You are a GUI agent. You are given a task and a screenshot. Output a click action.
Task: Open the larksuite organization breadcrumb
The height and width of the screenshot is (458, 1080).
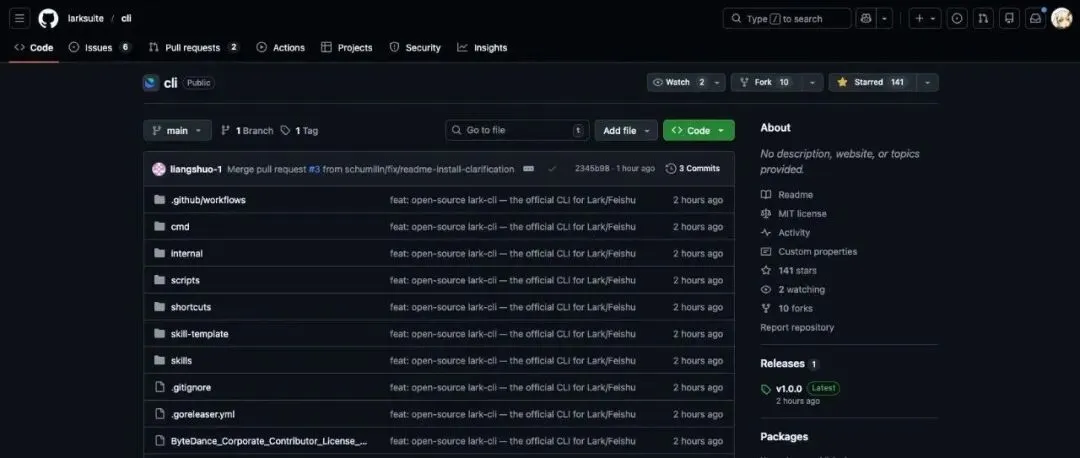(85, 19)
